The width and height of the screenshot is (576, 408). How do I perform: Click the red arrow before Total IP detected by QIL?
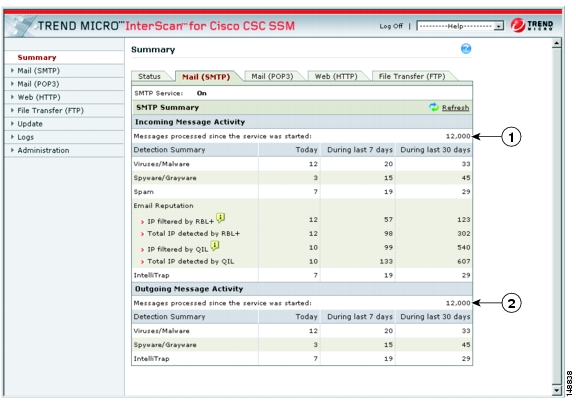coord(143,262)
